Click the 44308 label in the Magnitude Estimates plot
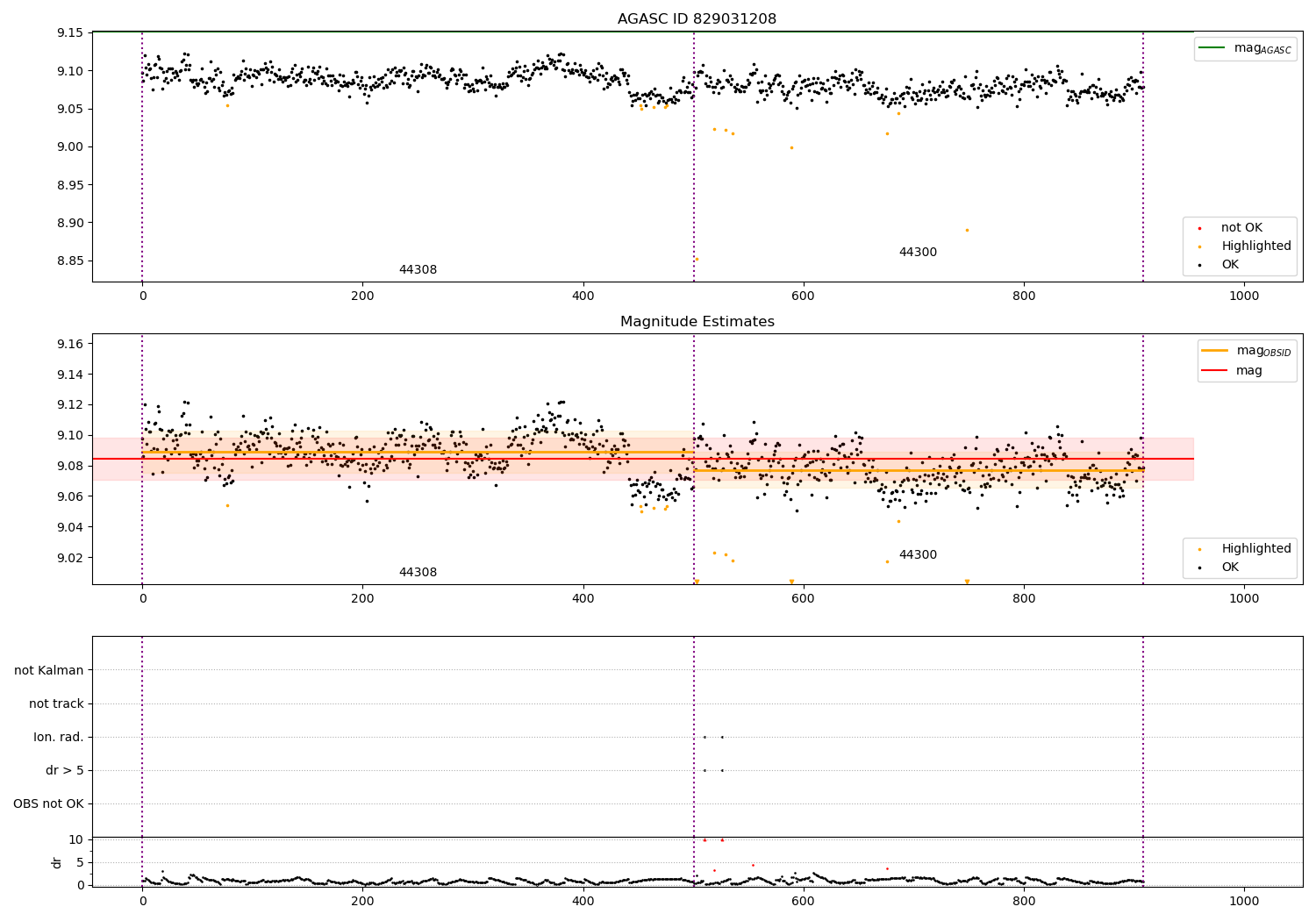This screenshot has width=1316, height=921. click(x=418, y=573)
